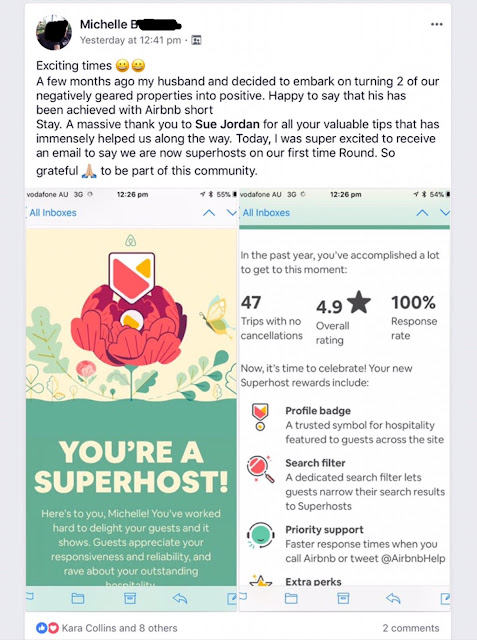Viewport: 477px width, 640px height.
Task: View Kara Collins and 8 others reactions
Action: pyautogui.click(x=120, y=628)
